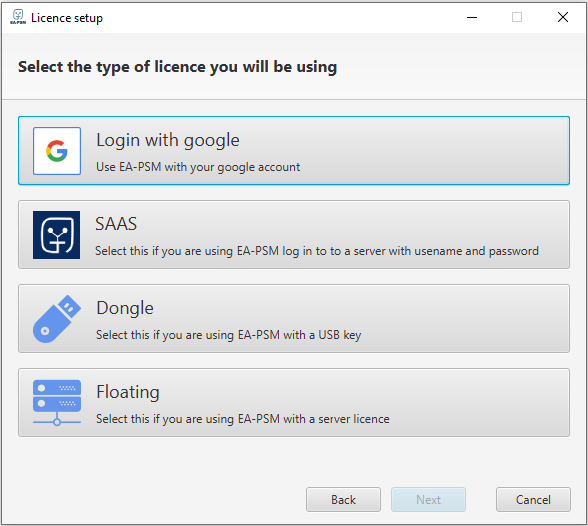Click the floating server icon
The image size is (588, 526).
click(57, 403)
